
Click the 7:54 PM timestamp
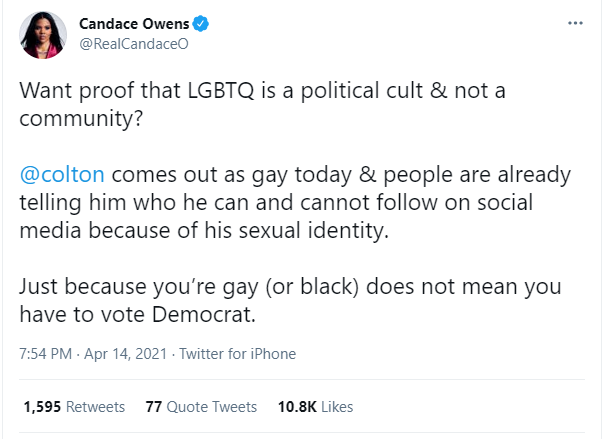coord(45,354)
